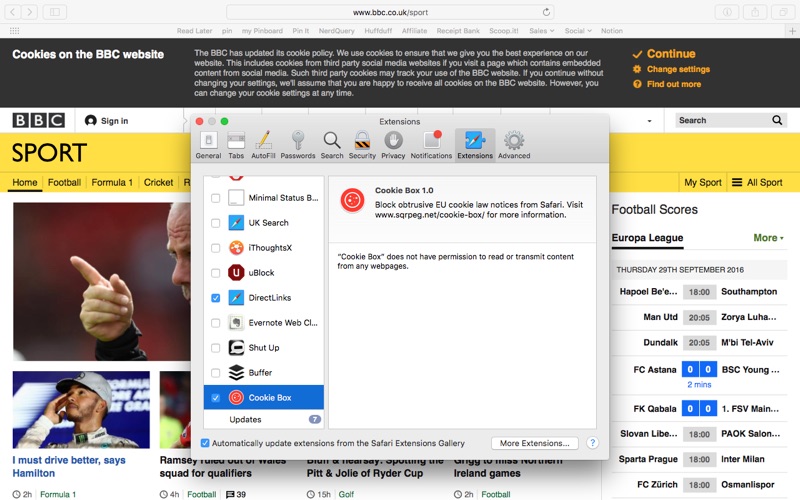Open the Privacy preferences pane
The width and height of the screenshot is (800, 500).
click(x=393, y=145)
